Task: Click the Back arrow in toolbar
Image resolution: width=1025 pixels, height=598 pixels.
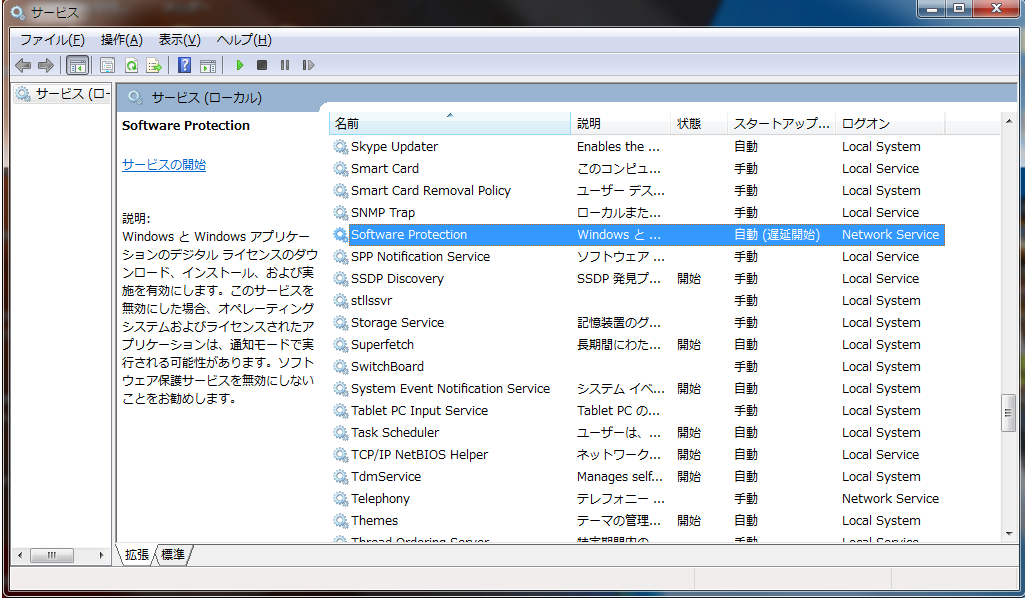Action: click(x=22, y=65)
